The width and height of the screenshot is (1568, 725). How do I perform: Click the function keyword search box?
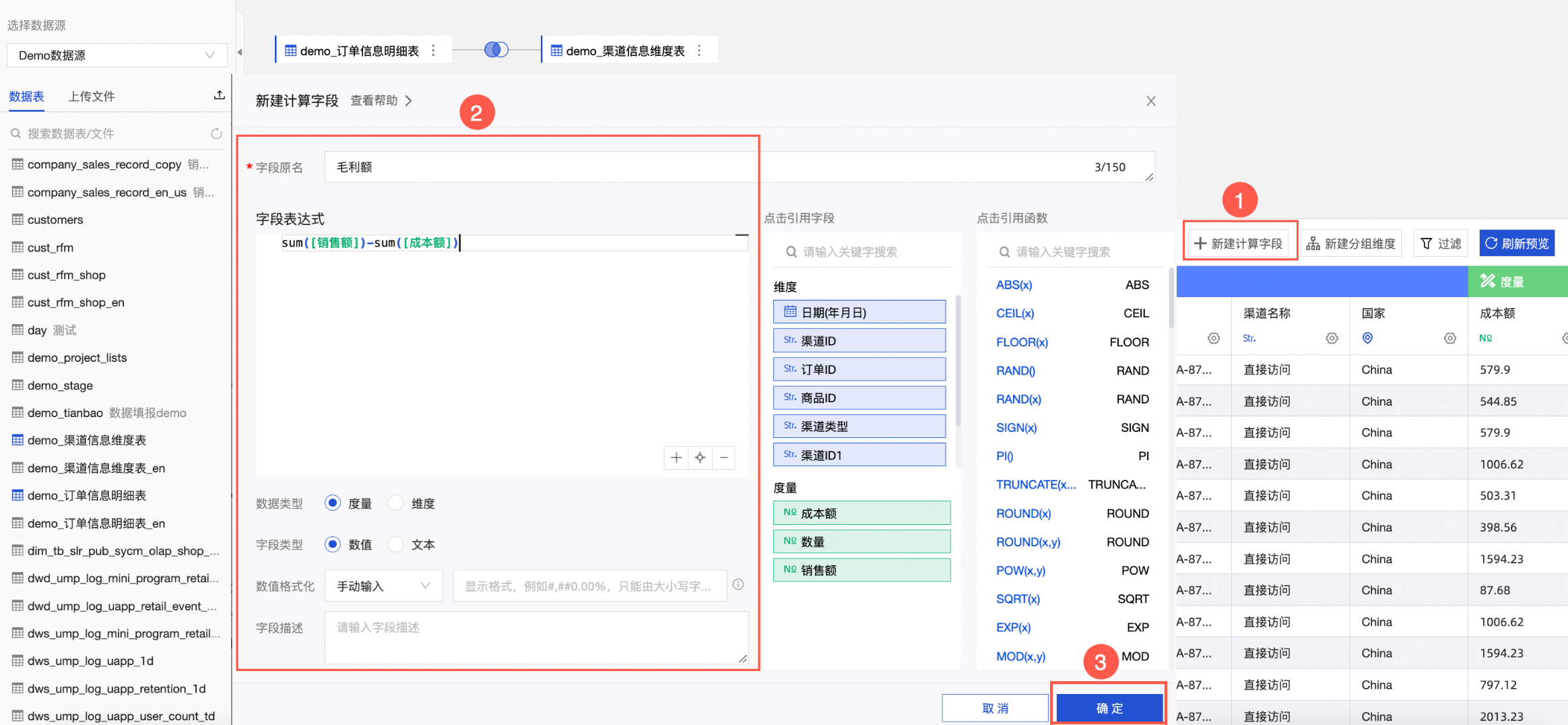[1074, 252]
